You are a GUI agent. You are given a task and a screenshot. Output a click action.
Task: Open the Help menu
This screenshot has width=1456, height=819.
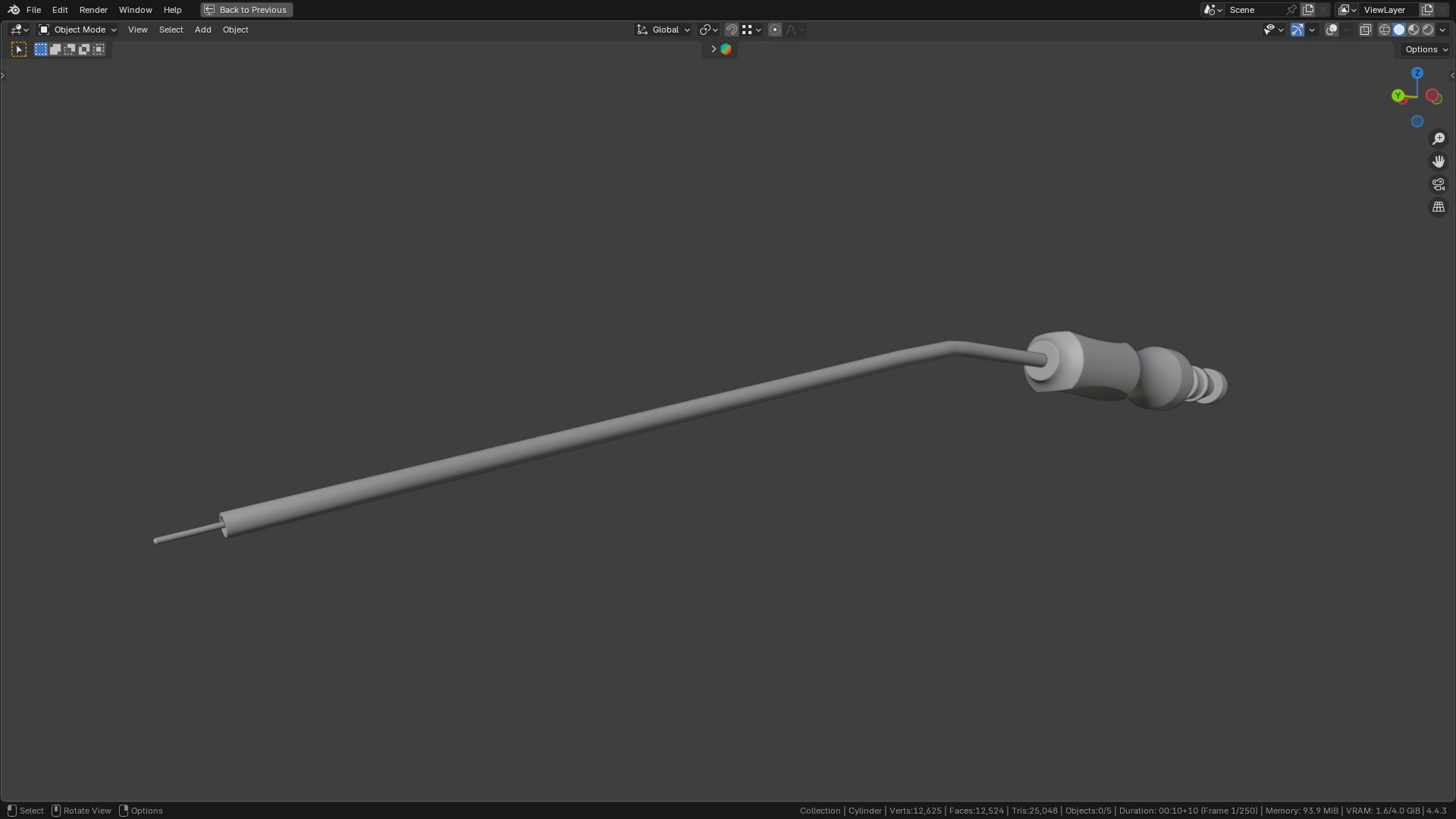(x=172, y=10)
